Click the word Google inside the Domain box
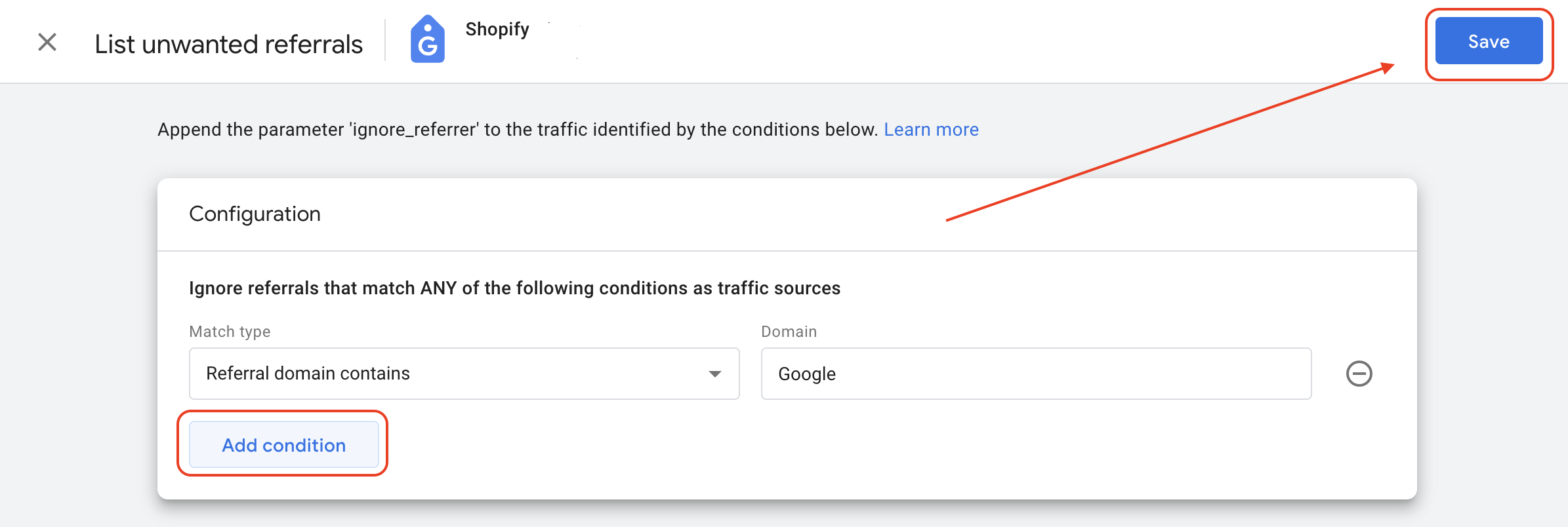The width and height of the screenshot is (1568, 527). pyautogui.click(x=807, y=374)
